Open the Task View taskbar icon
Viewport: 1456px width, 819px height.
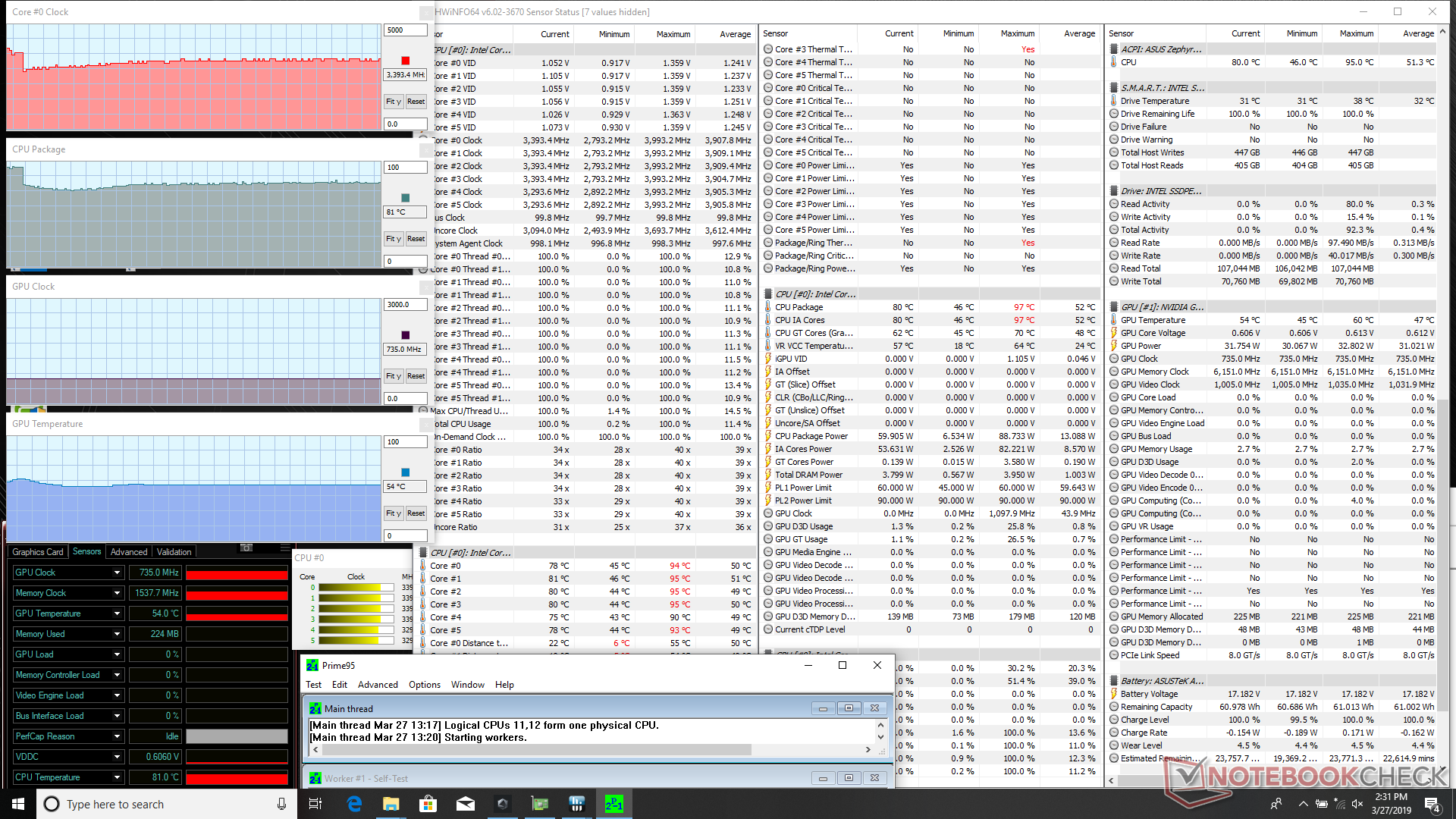coord(316,804)
